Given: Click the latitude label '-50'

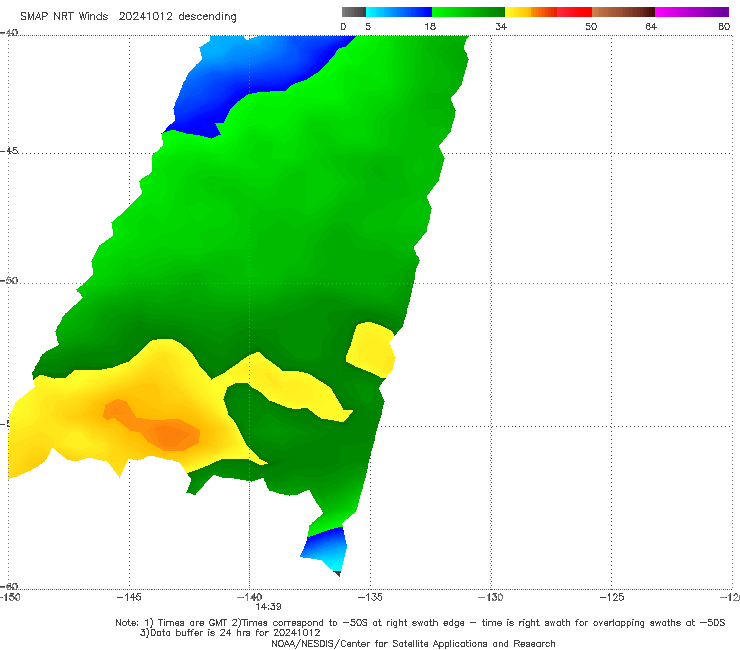Looking at the screenshot, I should point(9,280).
